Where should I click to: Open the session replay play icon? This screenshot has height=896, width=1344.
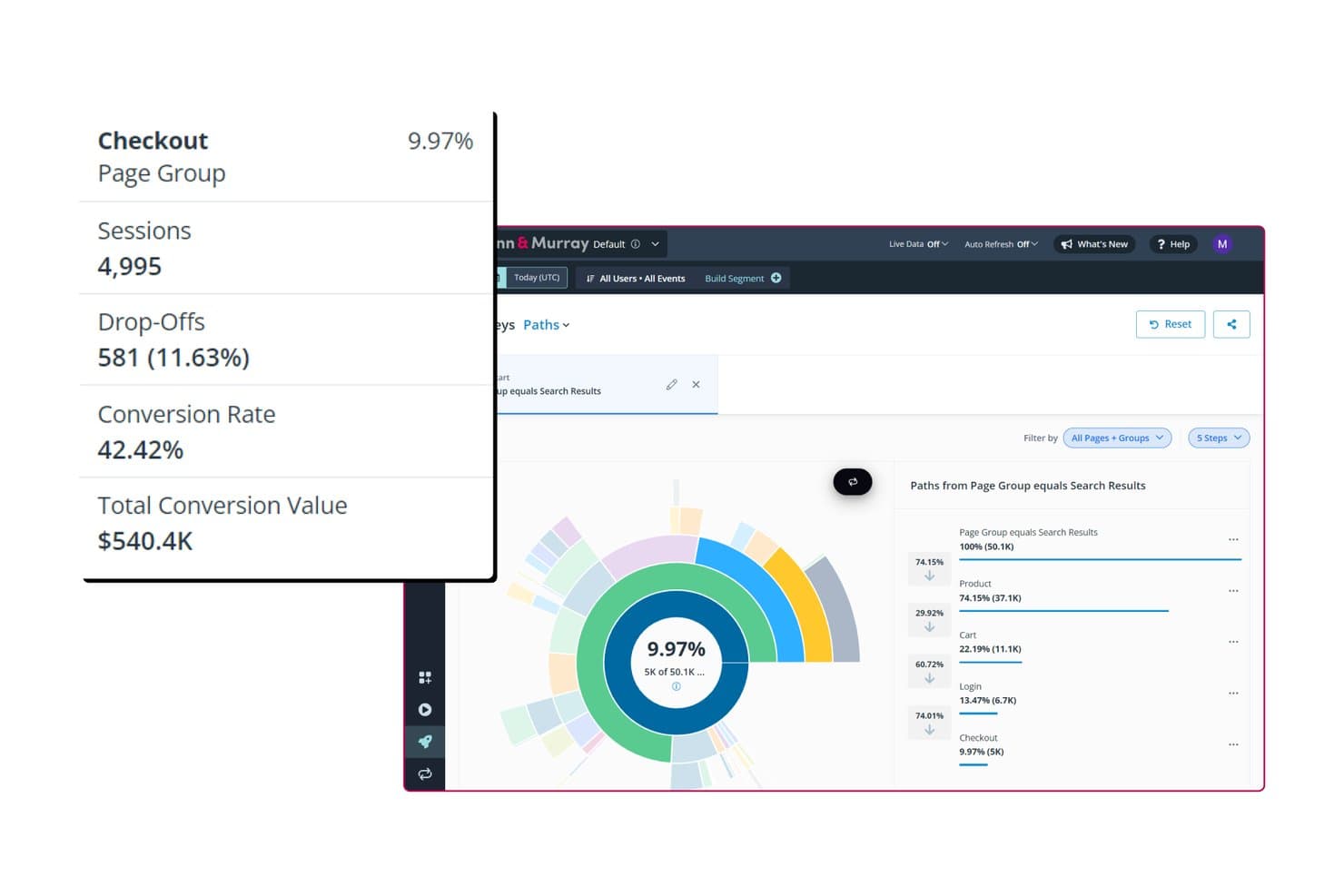coord(424,710)
